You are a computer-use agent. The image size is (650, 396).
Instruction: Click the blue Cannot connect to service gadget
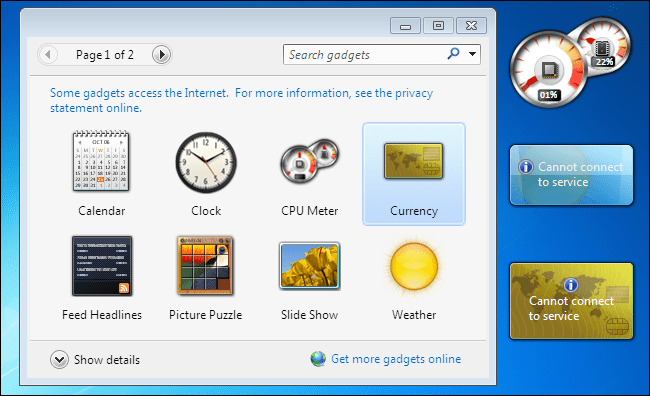click(x=571, y=175)
